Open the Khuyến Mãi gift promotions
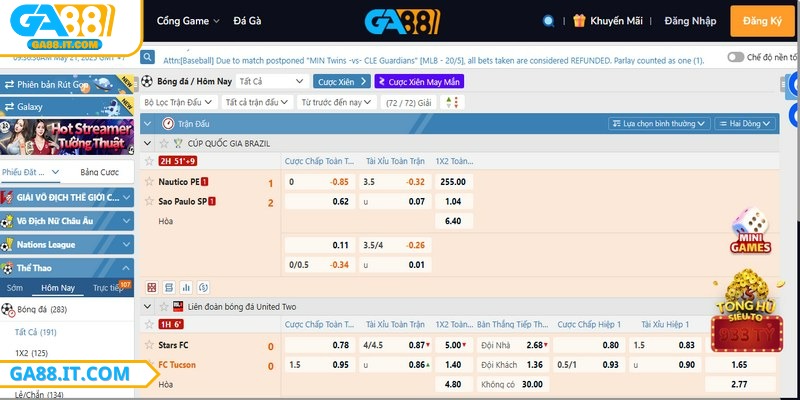This screenshot has width=800, height=400. click(x=608, y=21)
